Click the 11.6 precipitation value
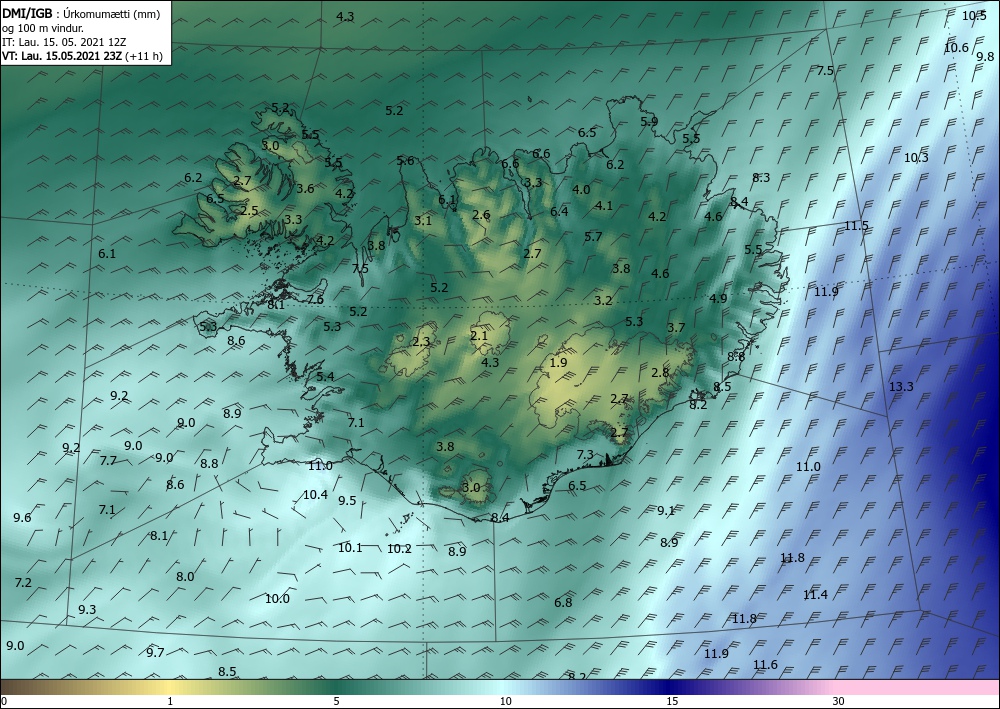Image resolution: width=1000 pixels, height=709 pixels. (x=765, y=665)
